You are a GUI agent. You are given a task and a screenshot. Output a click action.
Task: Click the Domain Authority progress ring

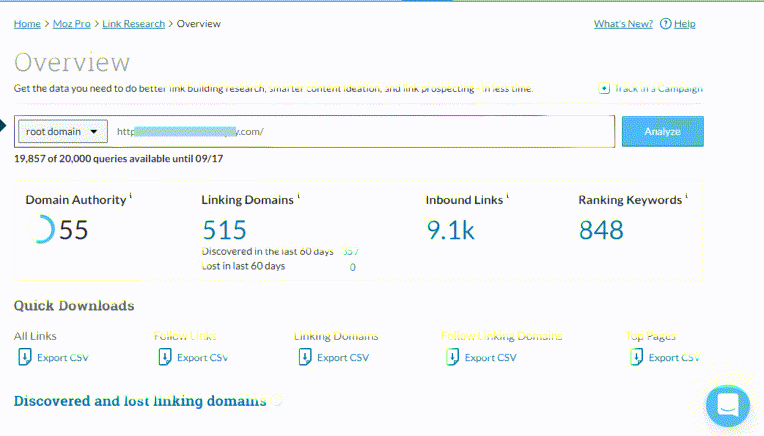click(x=41, y=229)
